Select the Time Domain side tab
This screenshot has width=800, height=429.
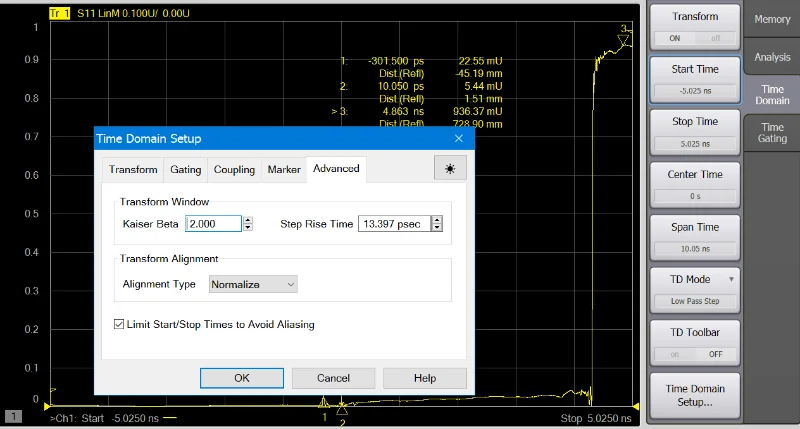point(772,95)
